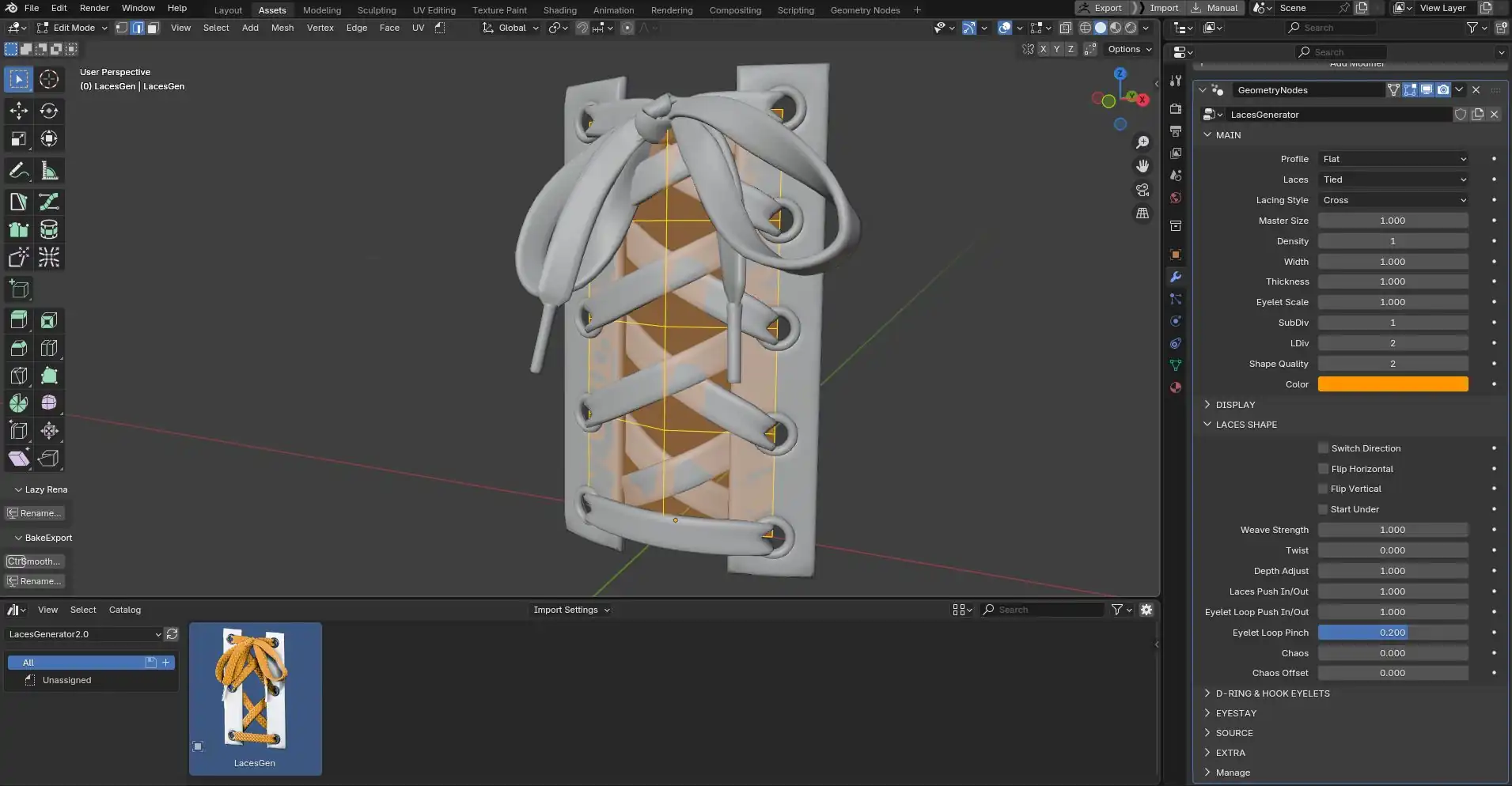
Task: Collapse the MAIN section
Action: (1222, 134)
